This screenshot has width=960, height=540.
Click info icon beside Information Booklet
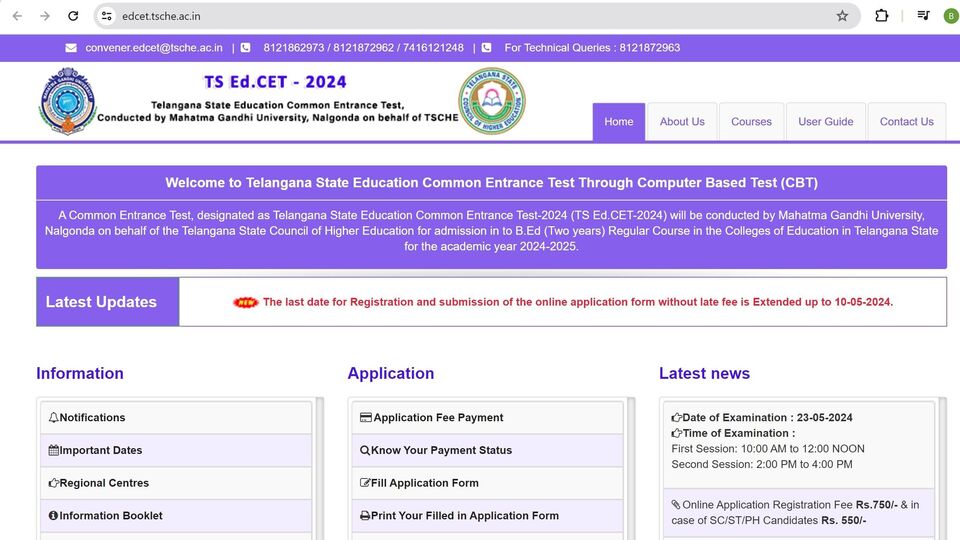(53, 516)
